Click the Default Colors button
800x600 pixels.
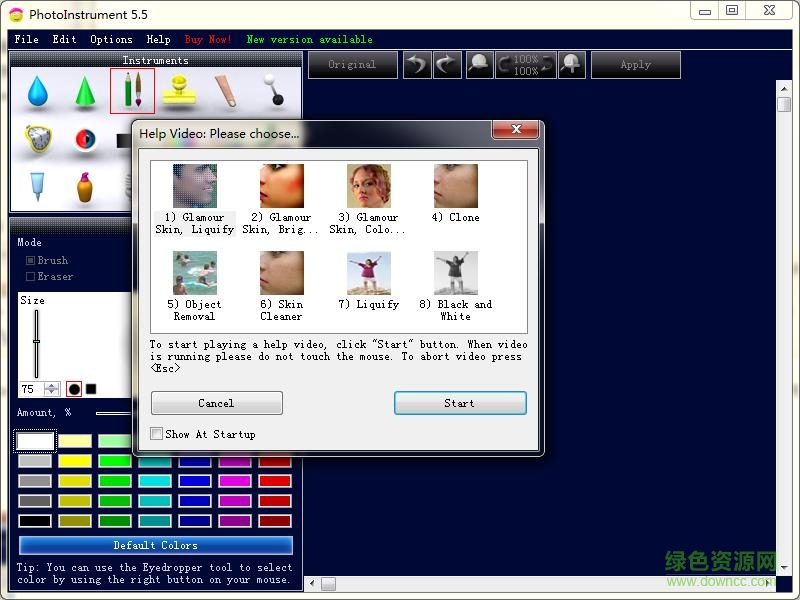click(156, 545)
